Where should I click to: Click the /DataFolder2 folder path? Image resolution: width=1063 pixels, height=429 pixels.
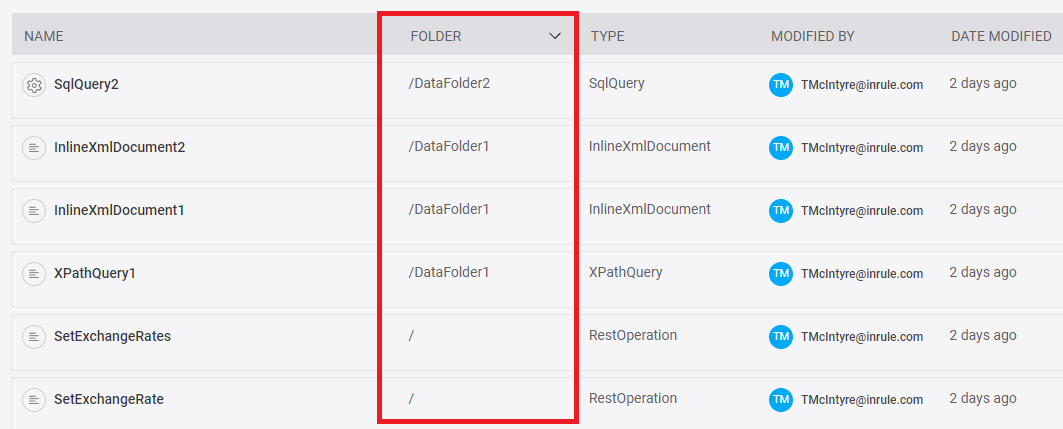click(x=449, y=84)
